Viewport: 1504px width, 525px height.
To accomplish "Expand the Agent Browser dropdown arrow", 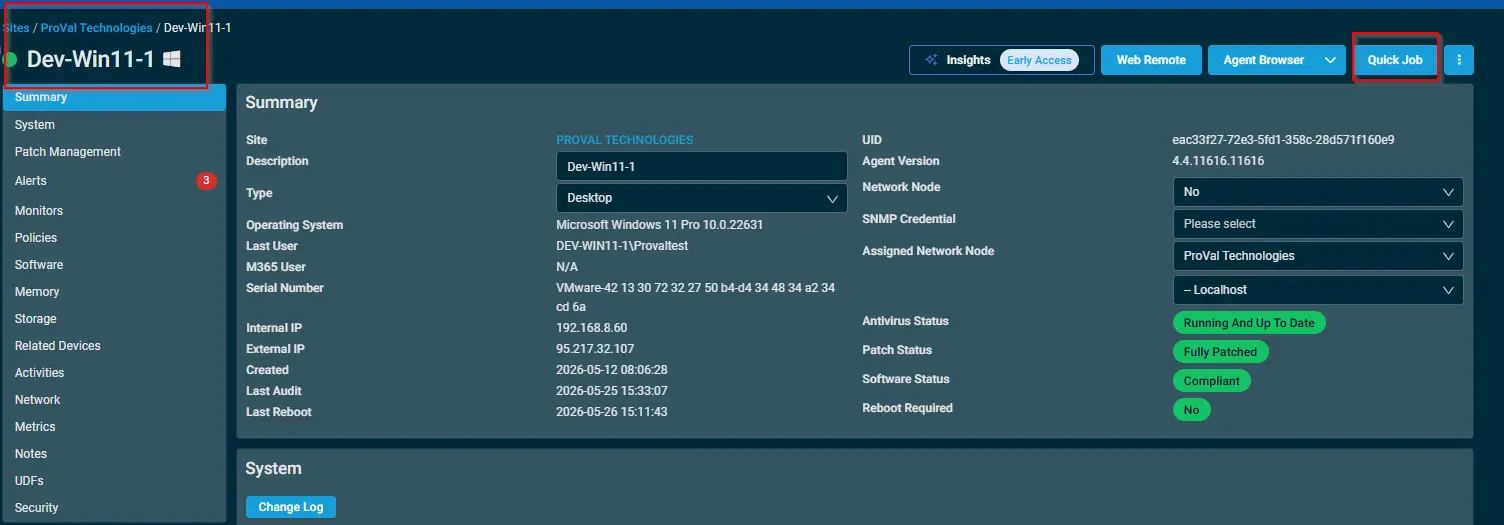I will (x=1330, y=60).
